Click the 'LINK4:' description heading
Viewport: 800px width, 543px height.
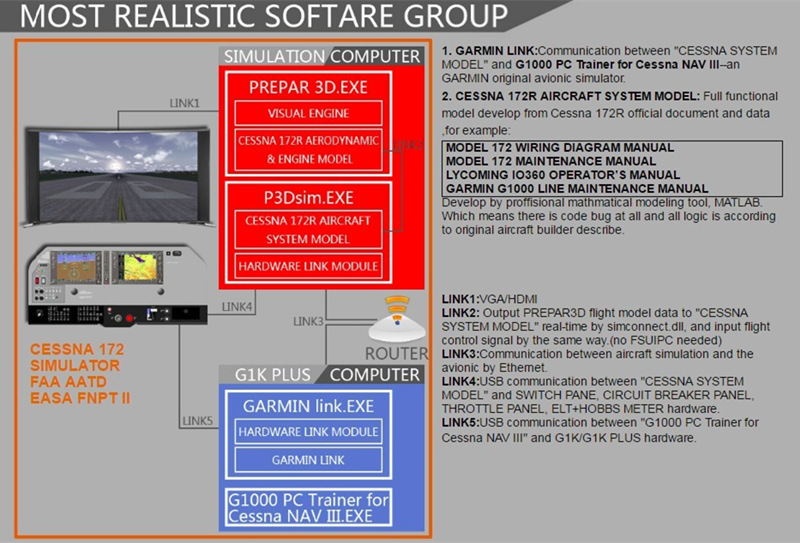pyautogui.click(x=461, y=381)
